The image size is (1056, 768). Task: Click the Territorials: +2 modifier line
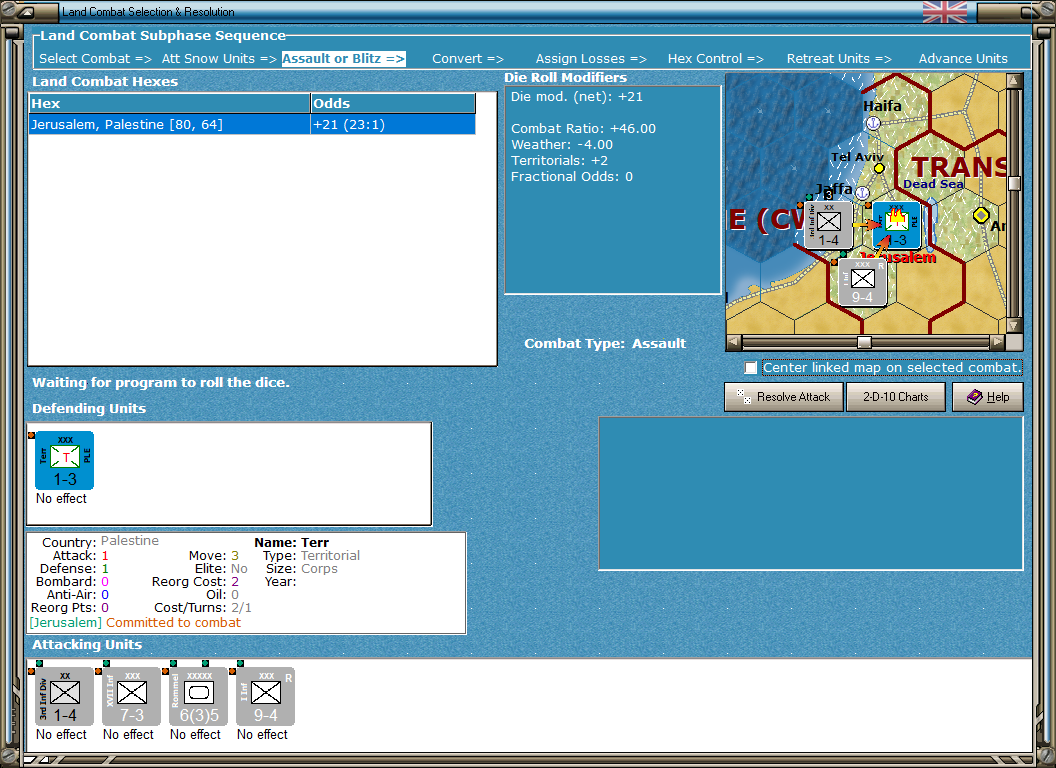[559, 160]
